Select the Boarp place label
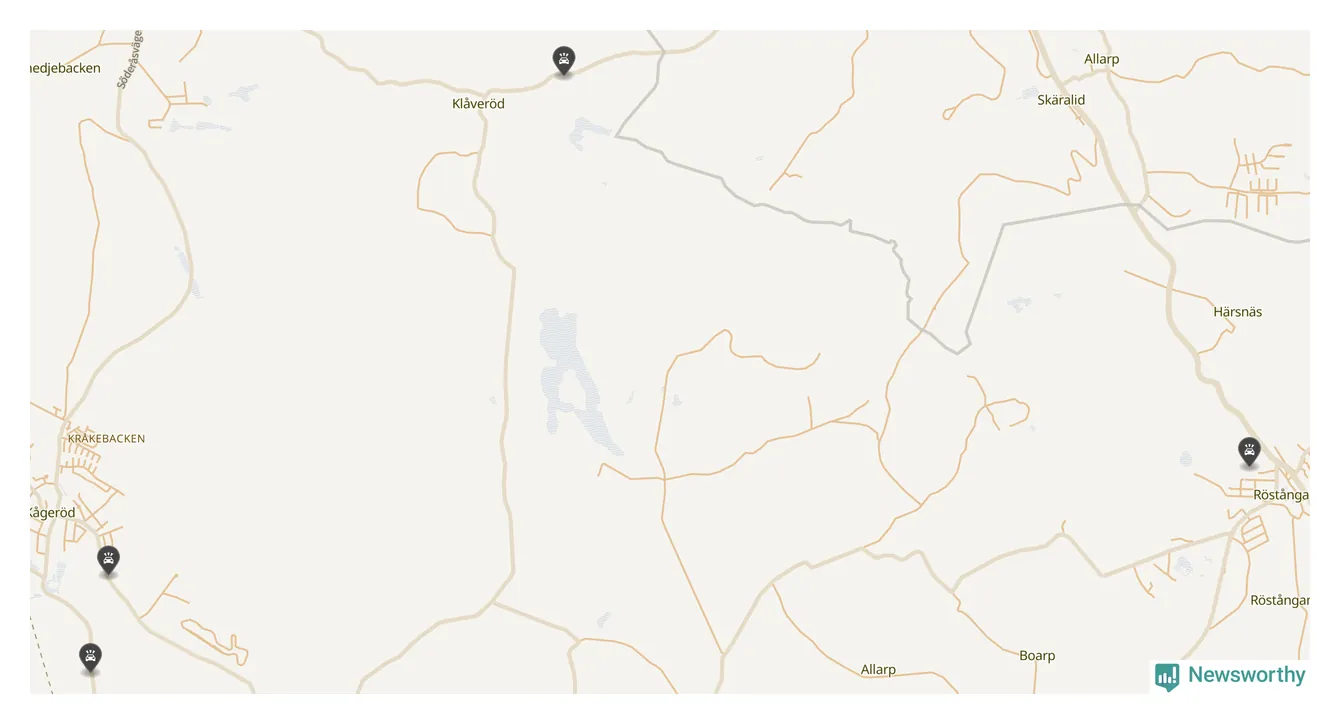The image size is (1340, 724). (1037, 656)
